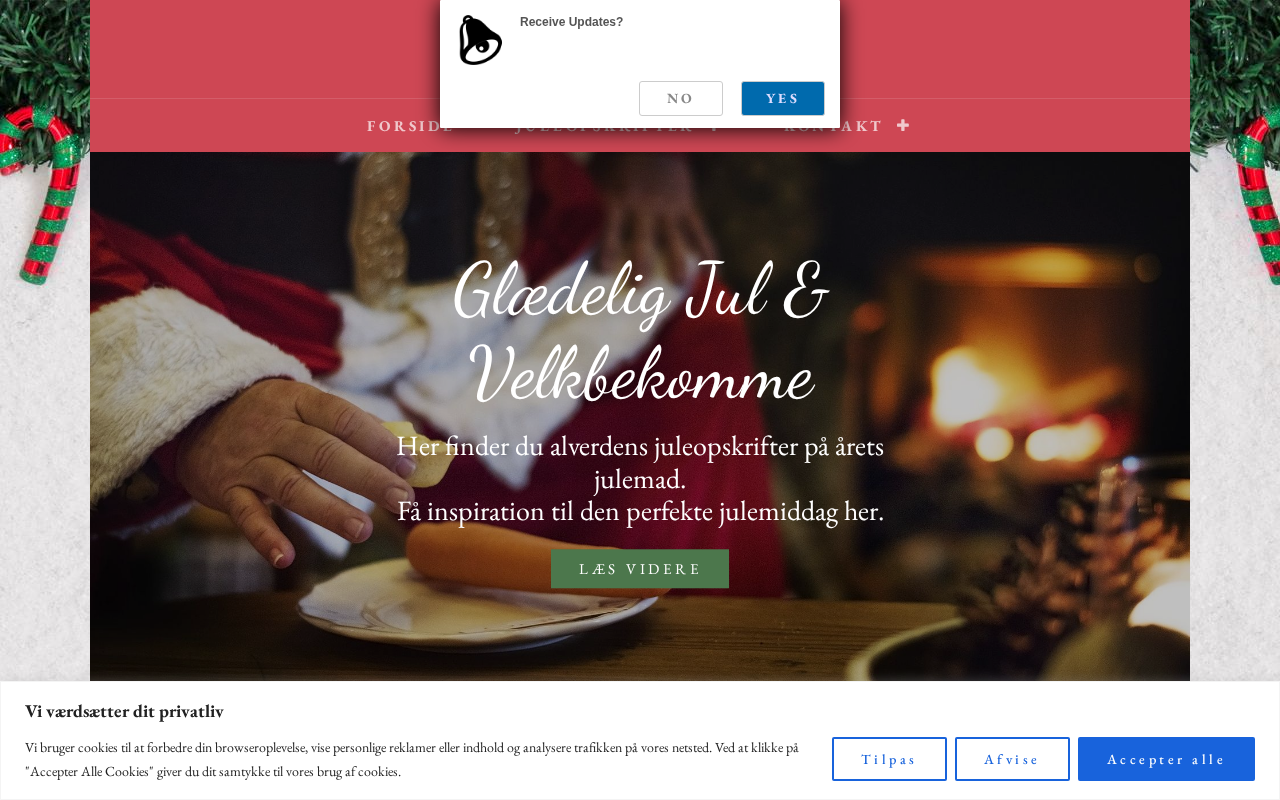
Task: Open the Juleopskrifter menu item
Action: pyautogui.click(x=604, y=130)
